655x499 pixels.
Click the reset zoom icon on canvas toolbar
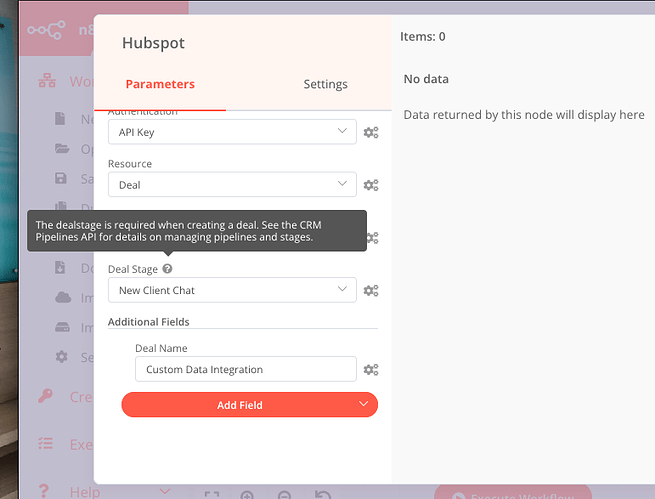(323, 494)
